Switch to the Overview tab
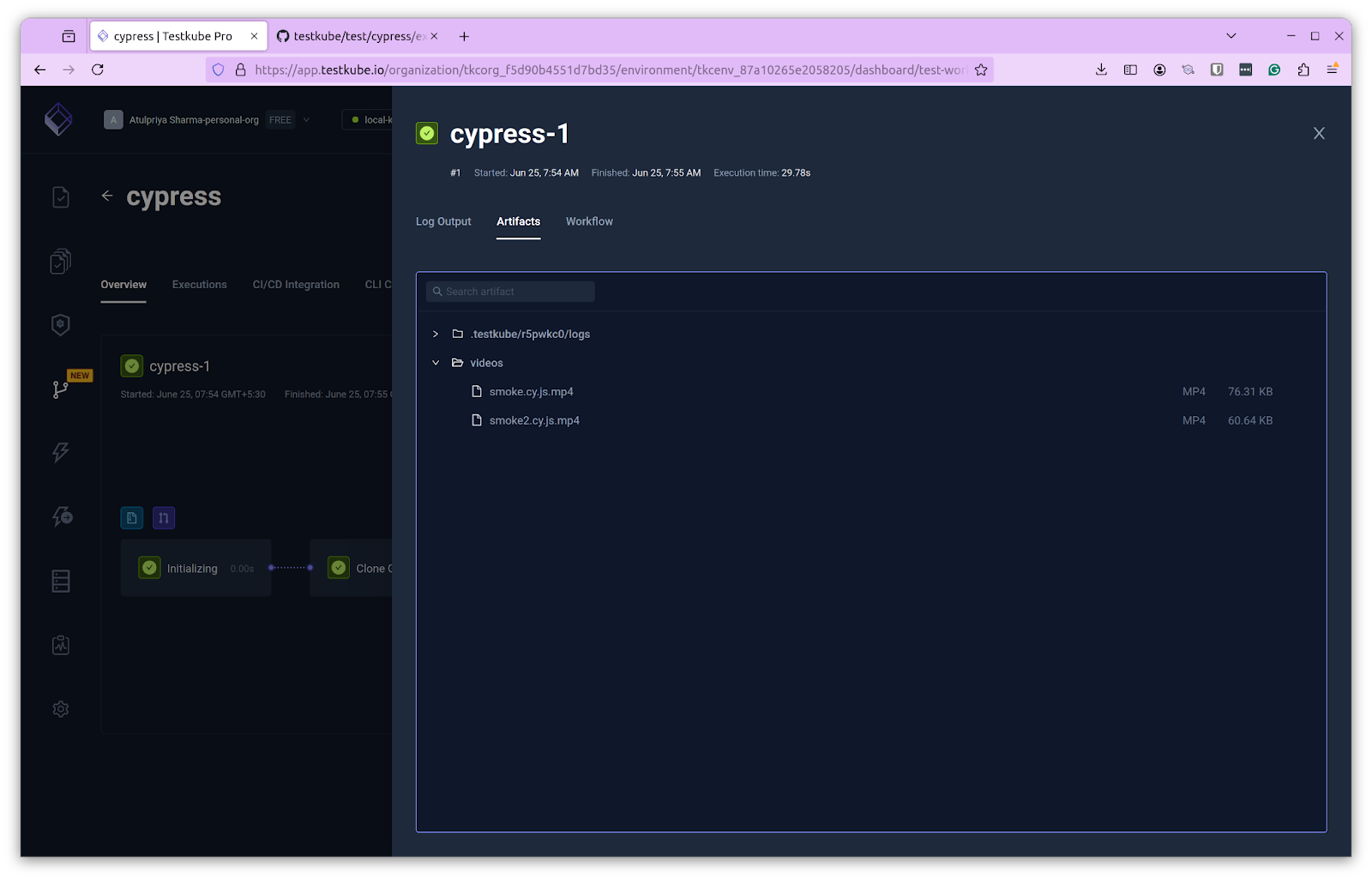The image size is (1372, 880). coord(123,285)
